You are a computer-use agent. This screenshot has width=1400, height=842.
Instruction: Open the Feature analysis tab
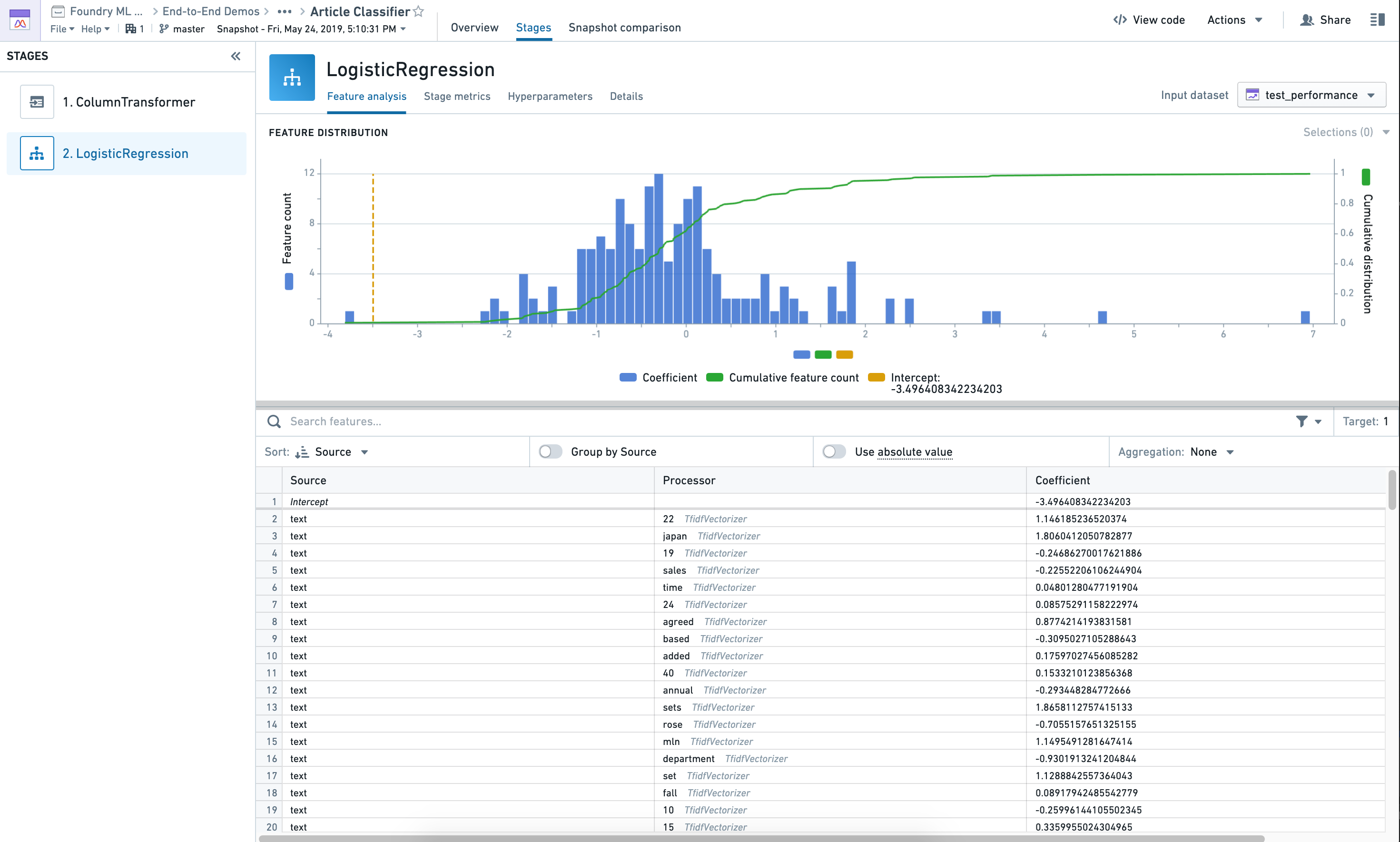point(366,96)
